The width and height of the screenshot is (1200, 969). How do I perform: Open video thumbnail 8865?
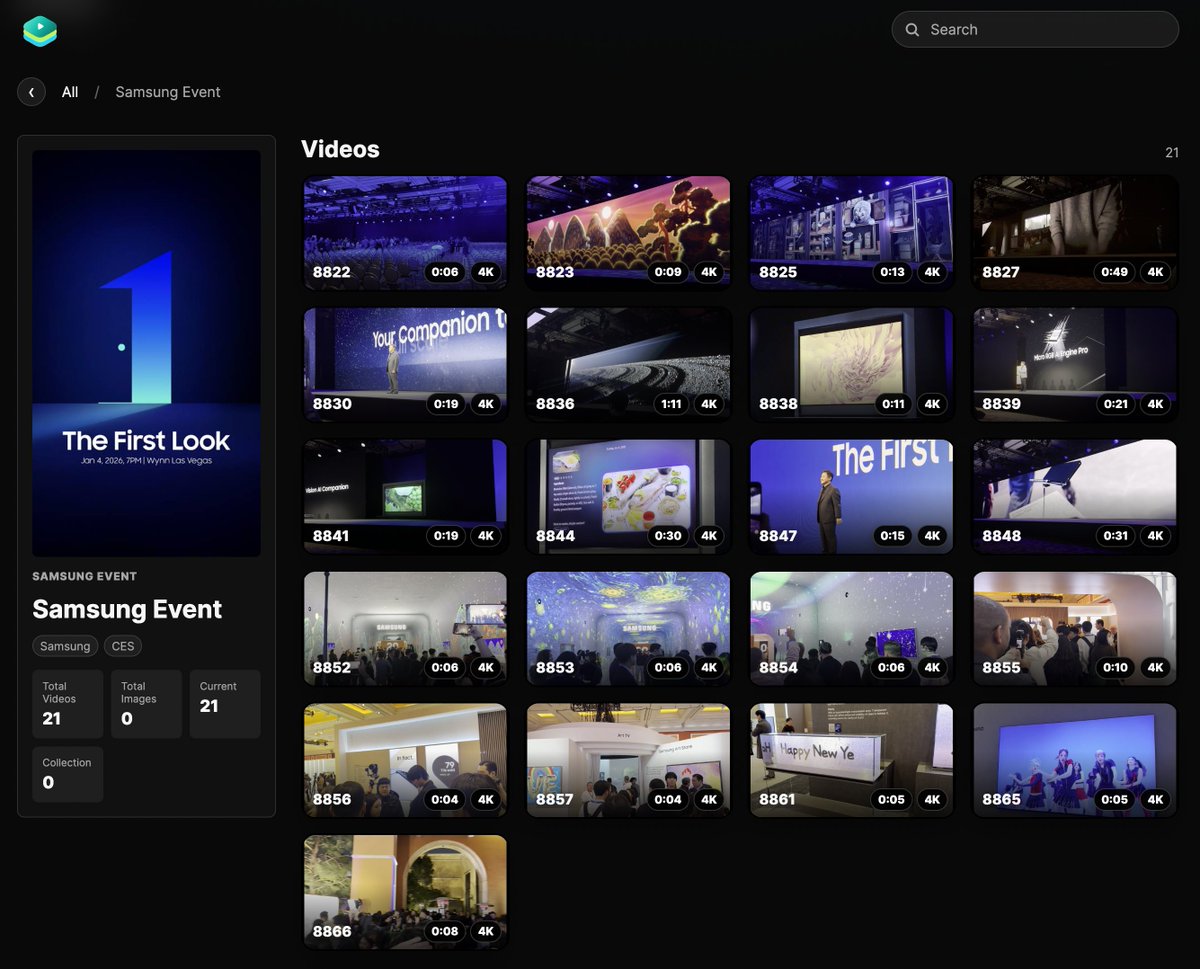[1075, 761]
